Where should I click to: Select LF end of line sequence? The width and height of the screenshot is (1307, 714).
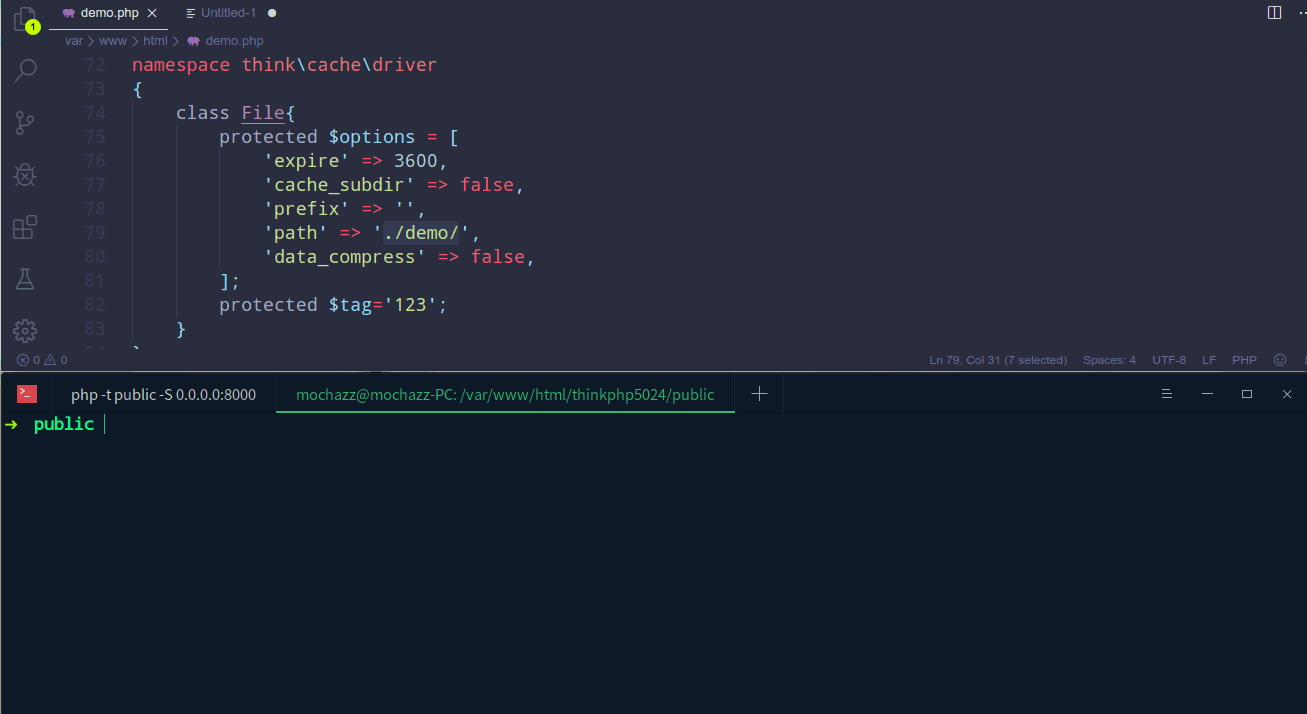(1209, 360)
